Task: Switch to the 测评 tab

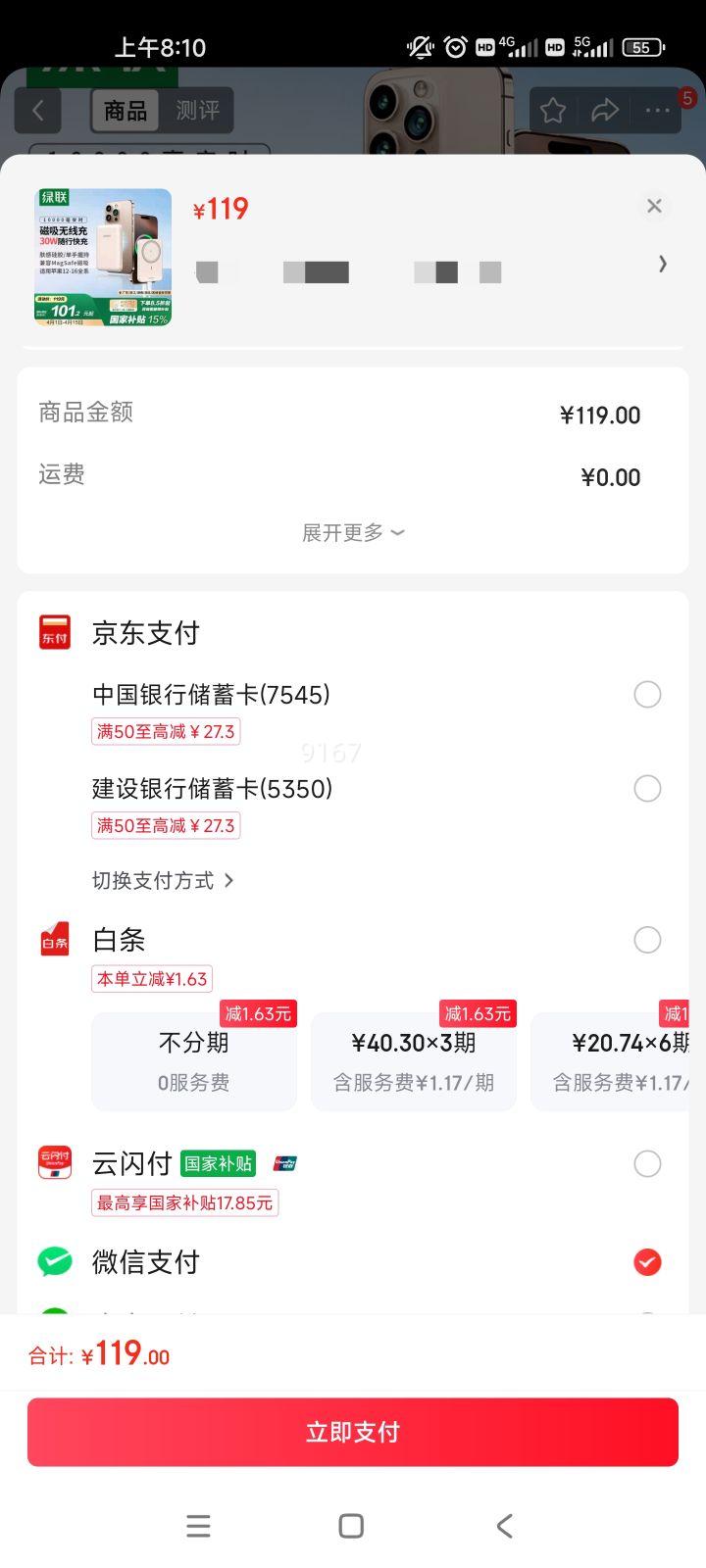Action: point(197,111)
